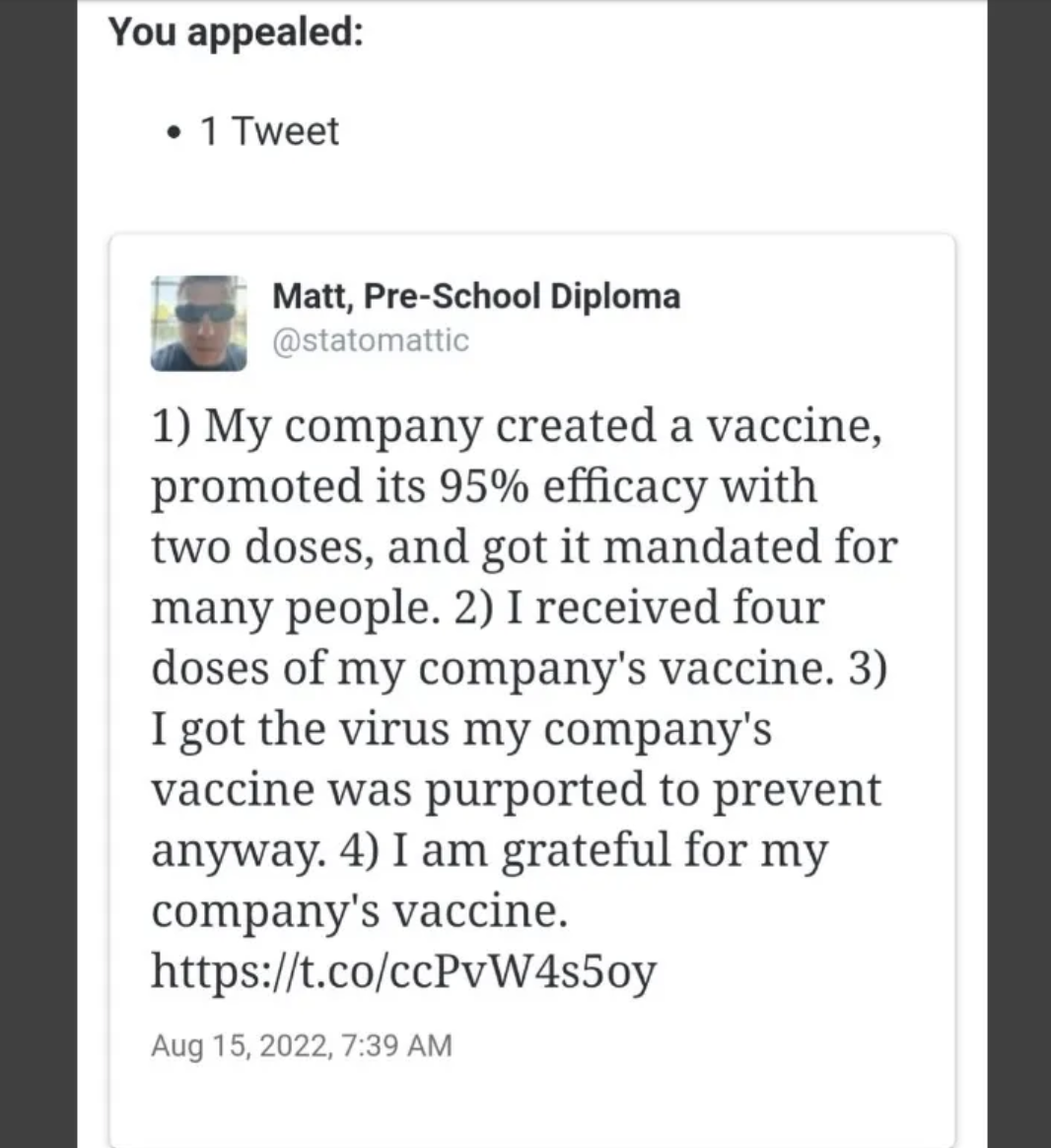Screen dimensions: 1051x1148
Task: Click the 7:39 AM time text
Action: [x=396, y=1044]
